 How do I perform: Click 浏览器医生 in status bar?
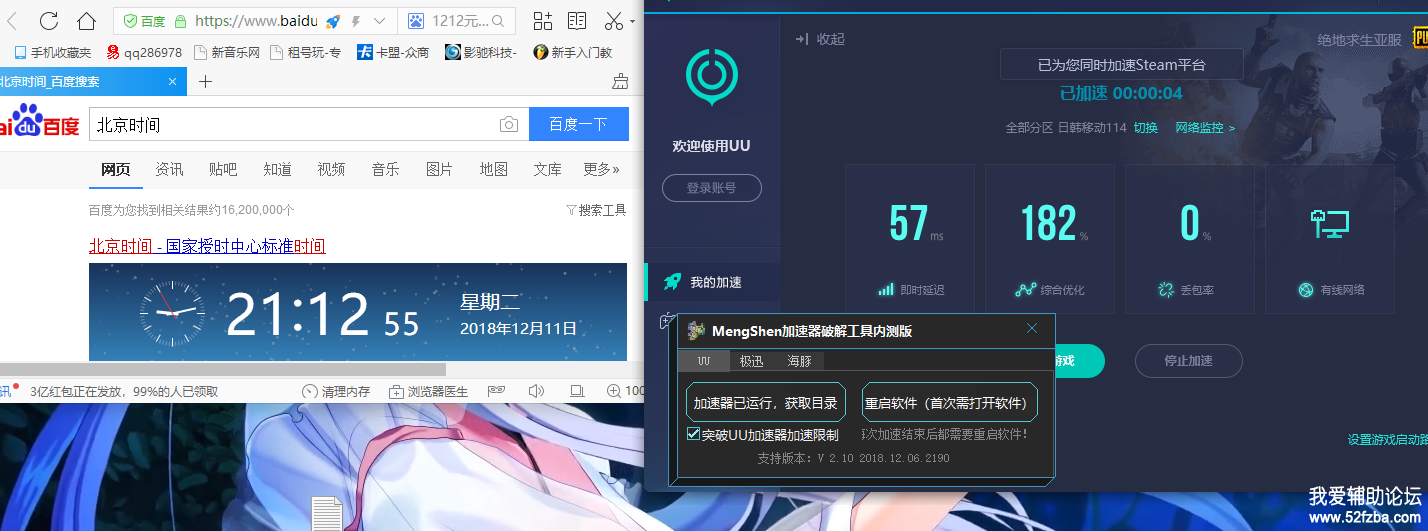point(428,391)
